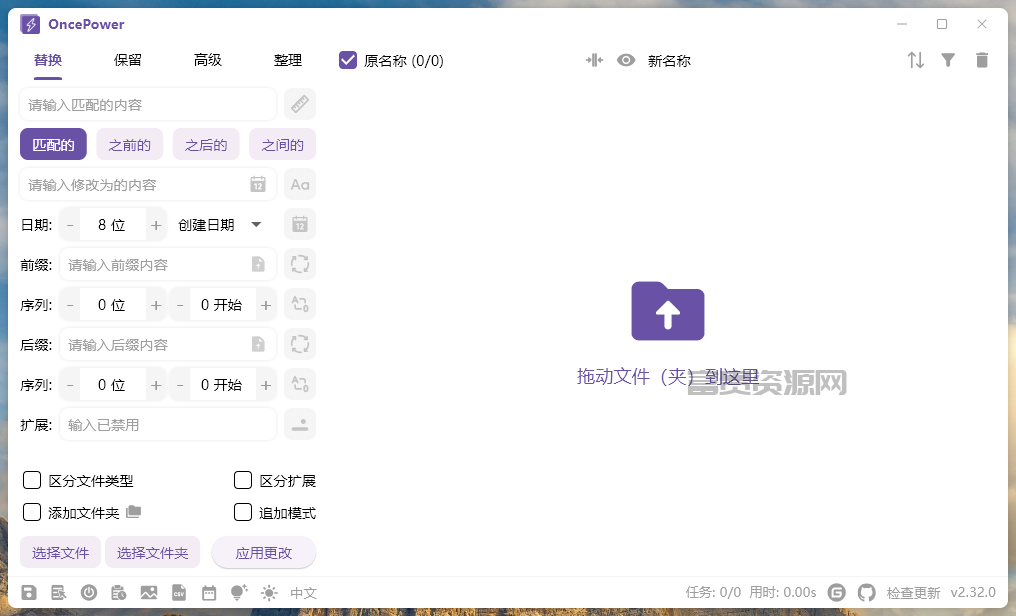1016x616 pixels.
Task: Click the sequence format icon beside first 序列 row
Action: [299, 304]
